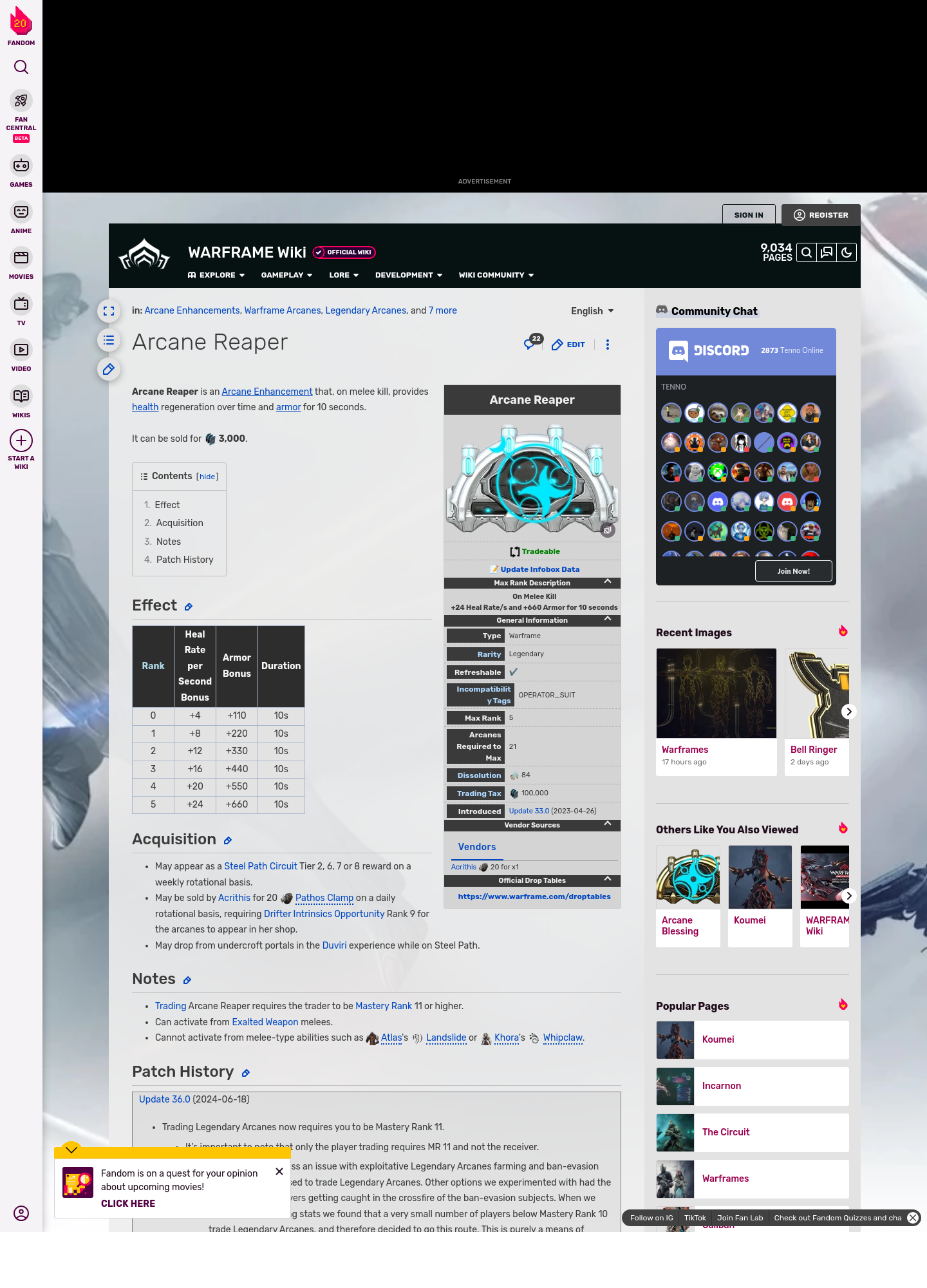927x1288 pixels.
Task: Collapse the Vendor Sources section
Action: tap(608, 824)
